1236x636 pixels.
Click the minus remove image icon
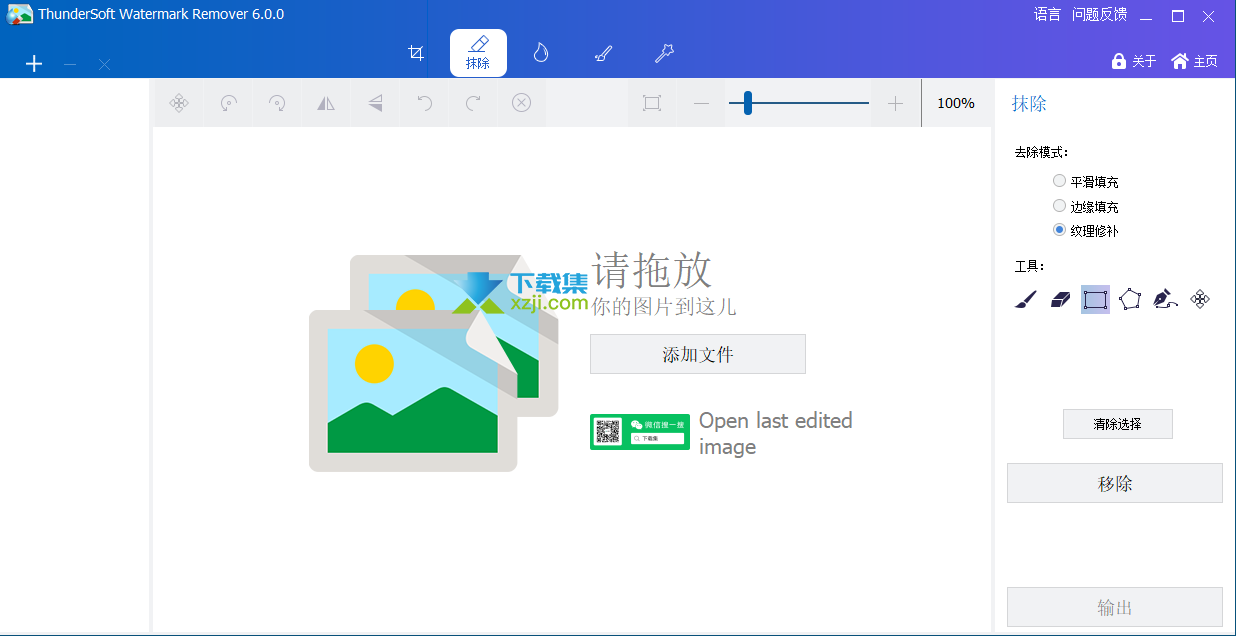[x=70, y=64]
